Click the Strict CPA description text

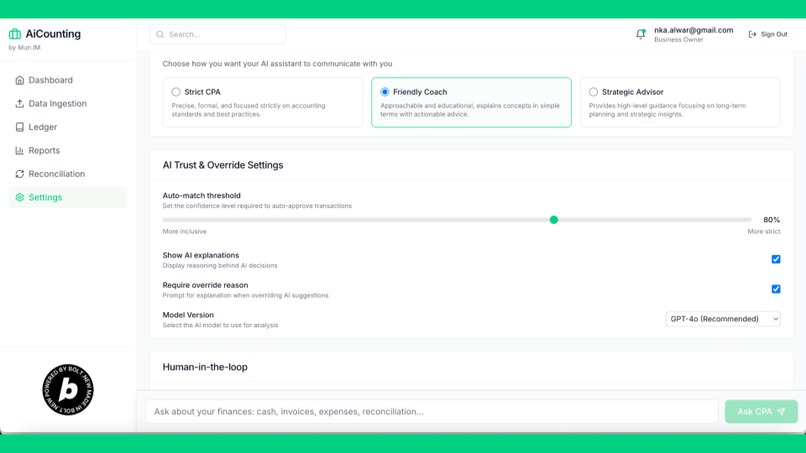(x=248, y=110)
